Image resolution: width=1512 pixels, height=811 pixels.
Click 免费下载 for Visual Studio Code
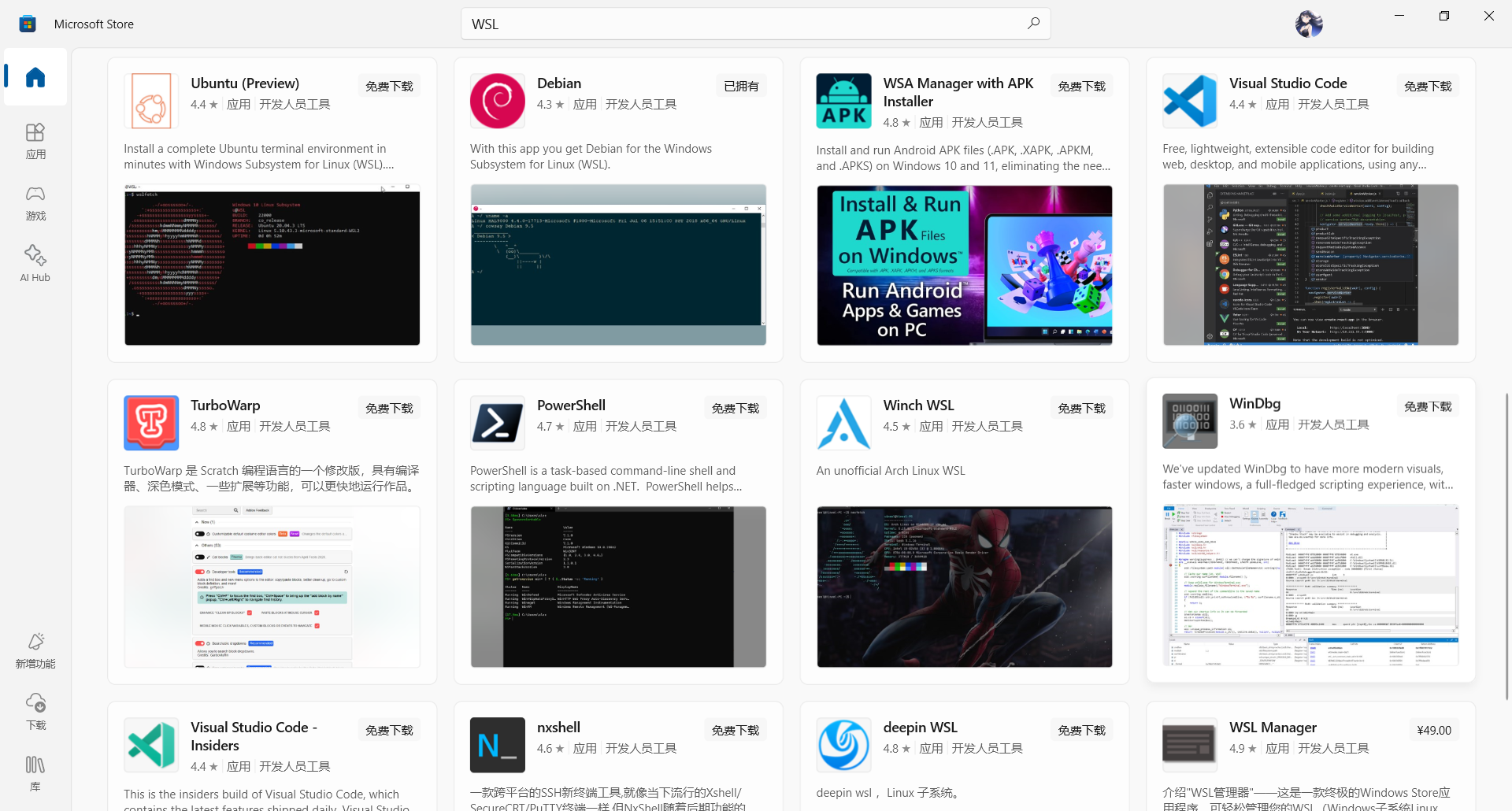1429,86
